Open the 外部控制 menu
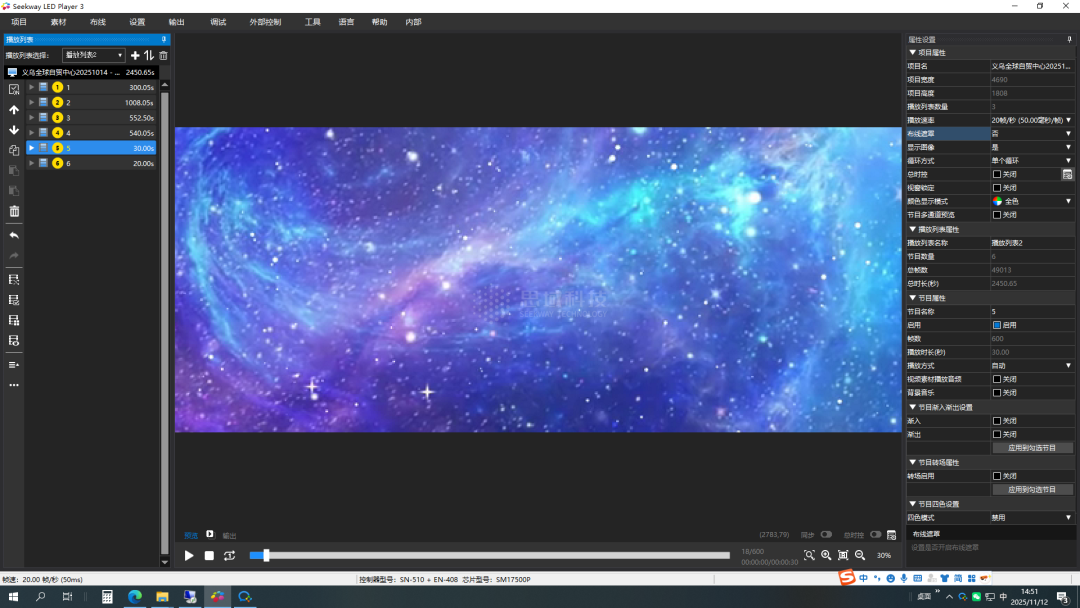 click(x=265, y=22)
